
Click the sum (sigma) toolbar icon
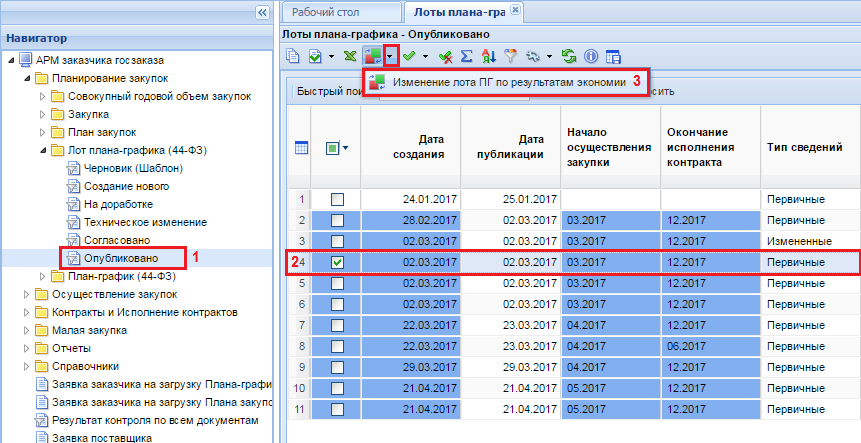466,57
